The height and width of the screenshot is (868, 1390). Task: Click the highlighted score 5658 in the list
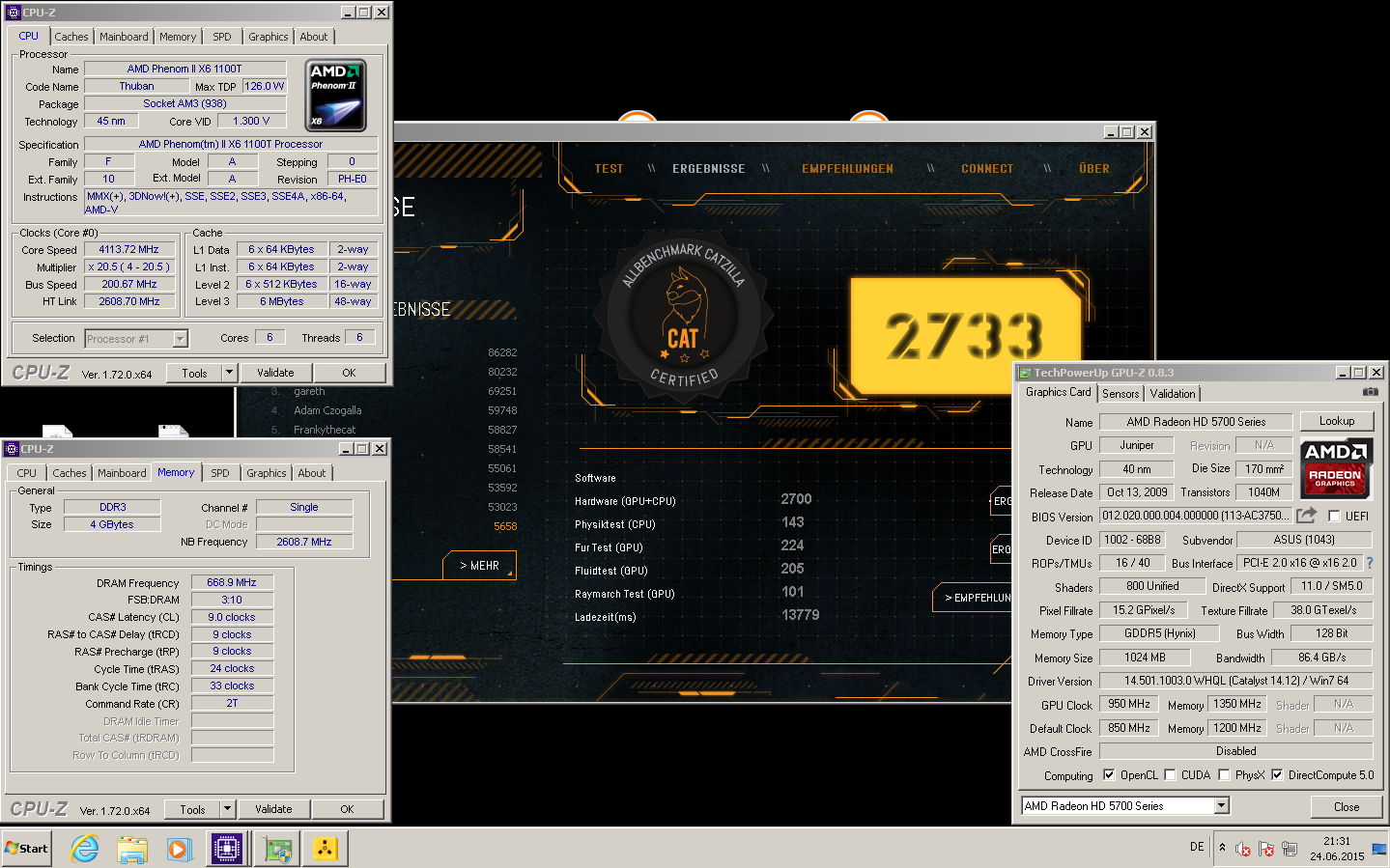(505, 526)
